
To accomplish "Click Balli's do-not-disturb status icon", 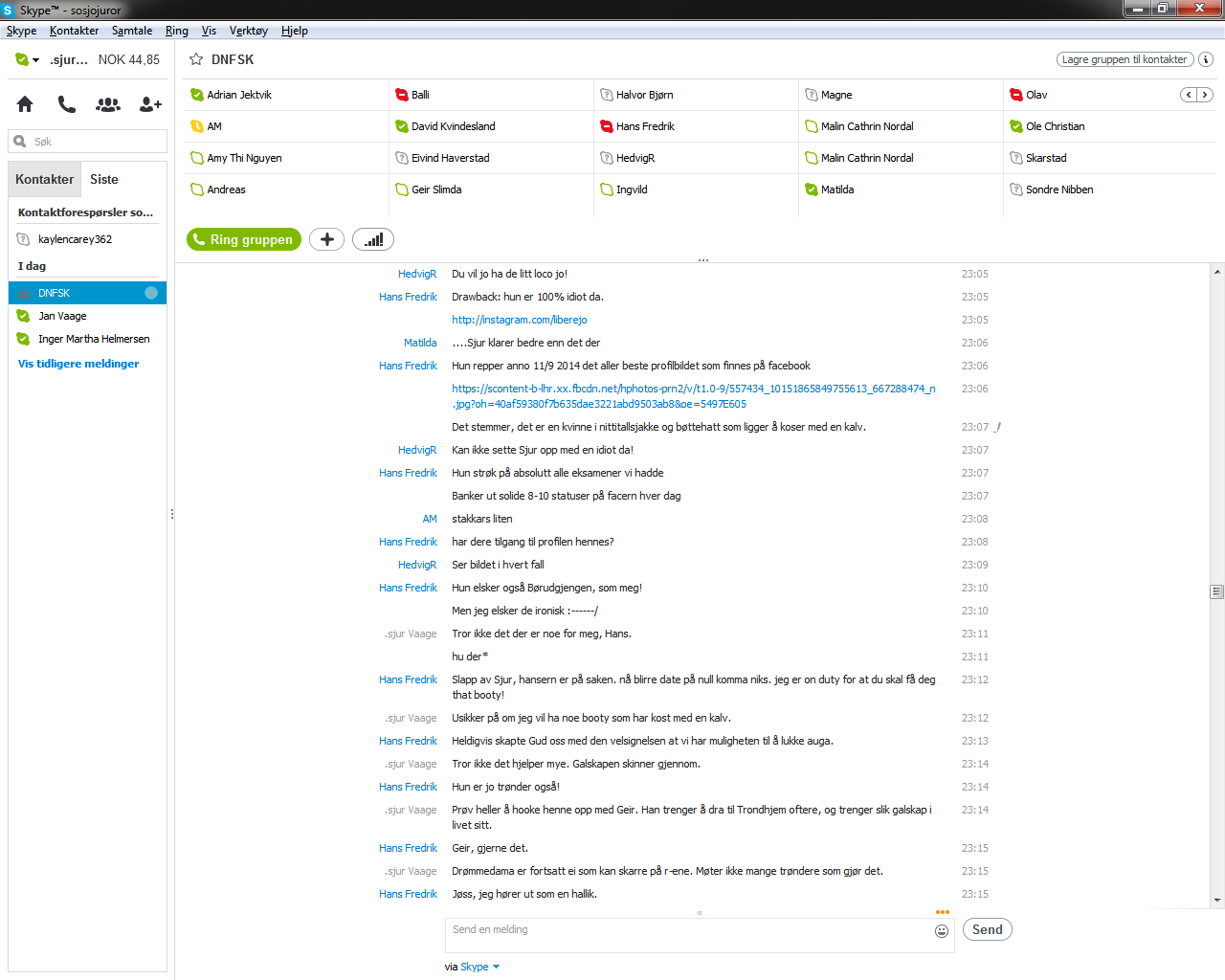I will point(402,95).
